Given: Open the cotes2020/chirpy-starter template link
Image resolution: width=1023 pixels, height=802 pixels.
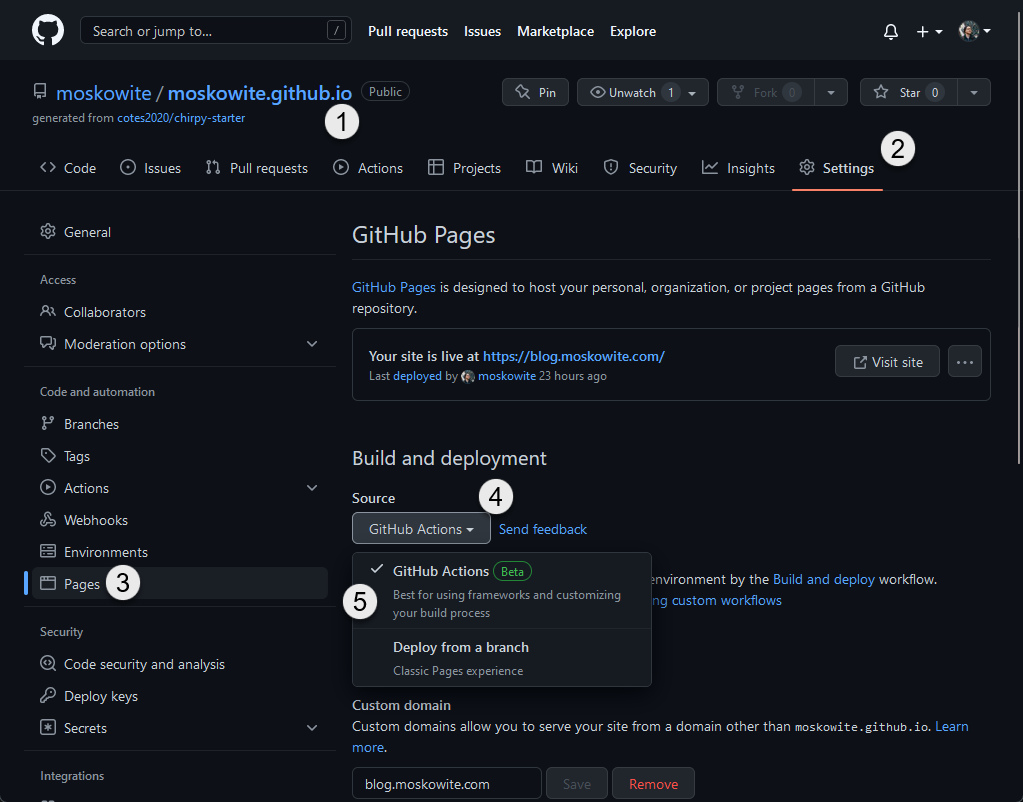Looking at the screenshot, I should click(181, 118).
